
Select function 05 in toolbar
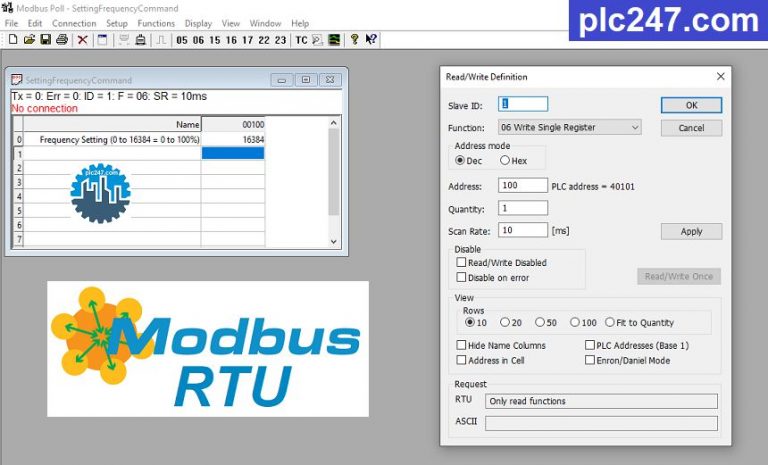click(182, 40)
